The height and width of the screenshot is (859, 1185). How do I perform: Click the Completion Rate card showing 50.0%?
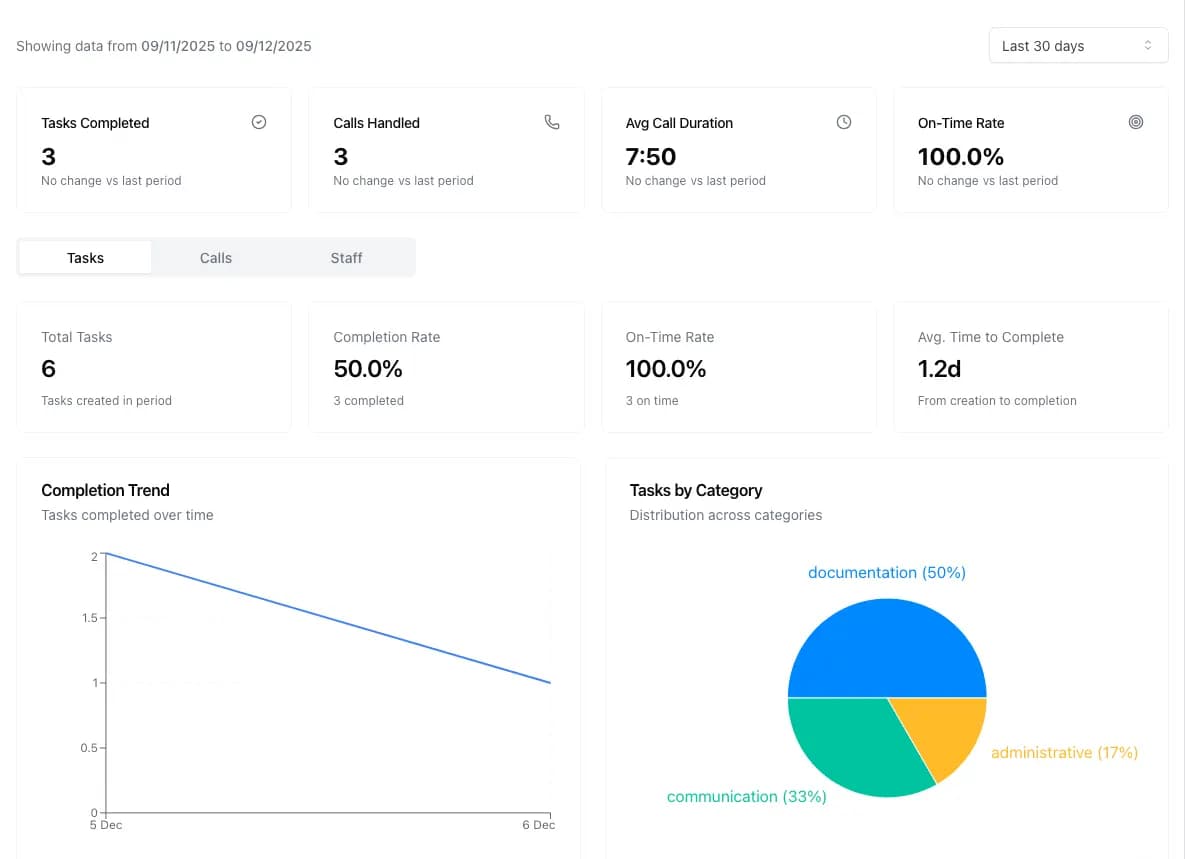click(x=446, y=366)
